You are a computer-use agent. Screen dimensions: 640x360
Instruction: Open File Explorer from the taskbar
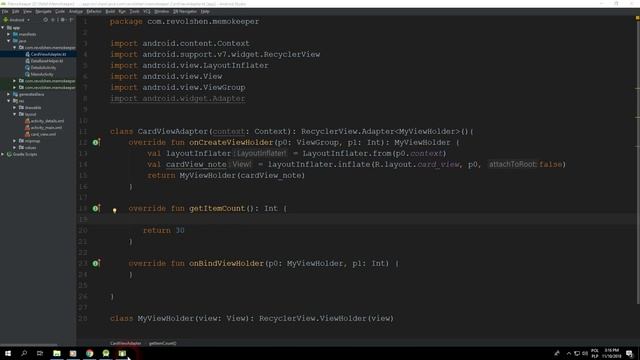click(57, 353)
